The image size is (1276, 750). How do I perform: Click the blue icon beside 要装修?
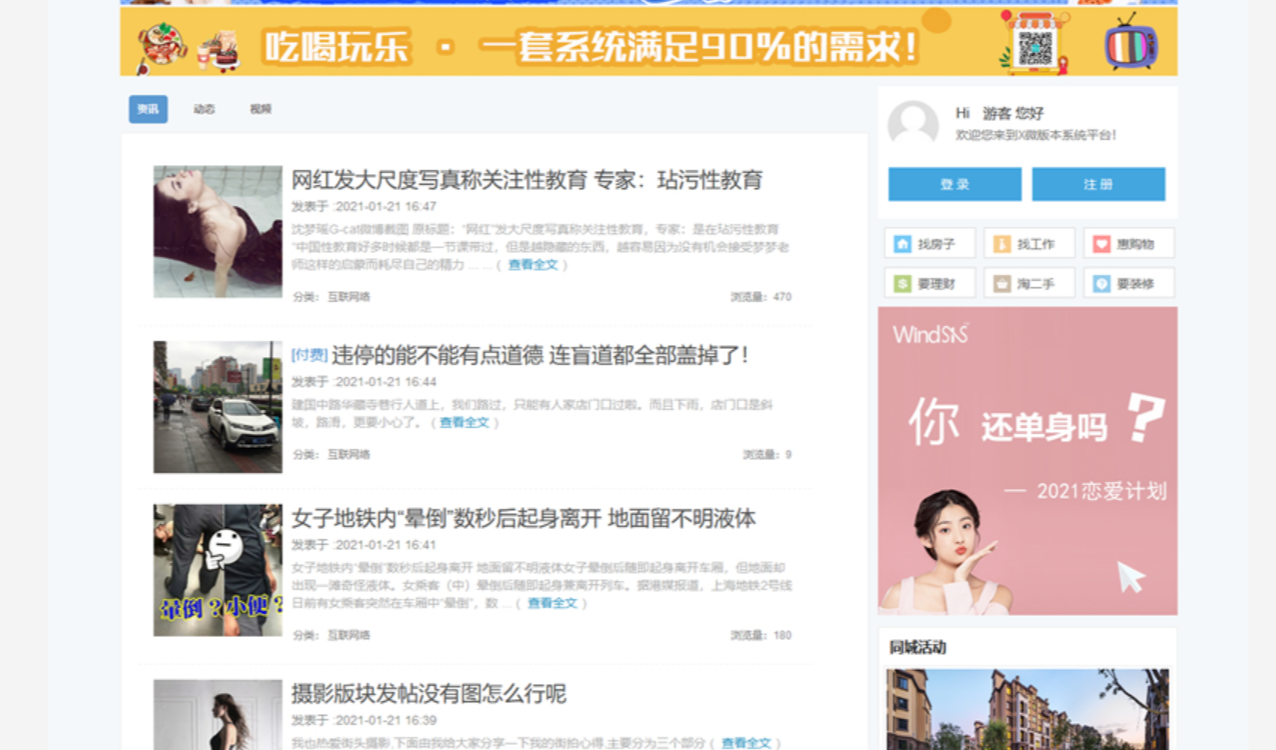pos(1101,284)
